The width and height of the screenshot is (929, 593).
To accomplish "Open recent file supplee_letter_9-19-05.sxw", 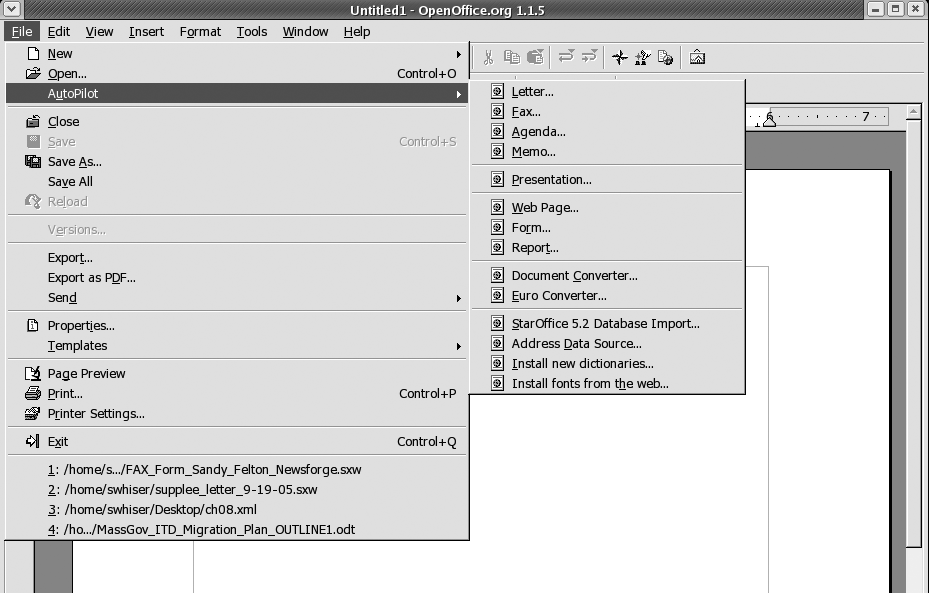I will click(237, 490).
